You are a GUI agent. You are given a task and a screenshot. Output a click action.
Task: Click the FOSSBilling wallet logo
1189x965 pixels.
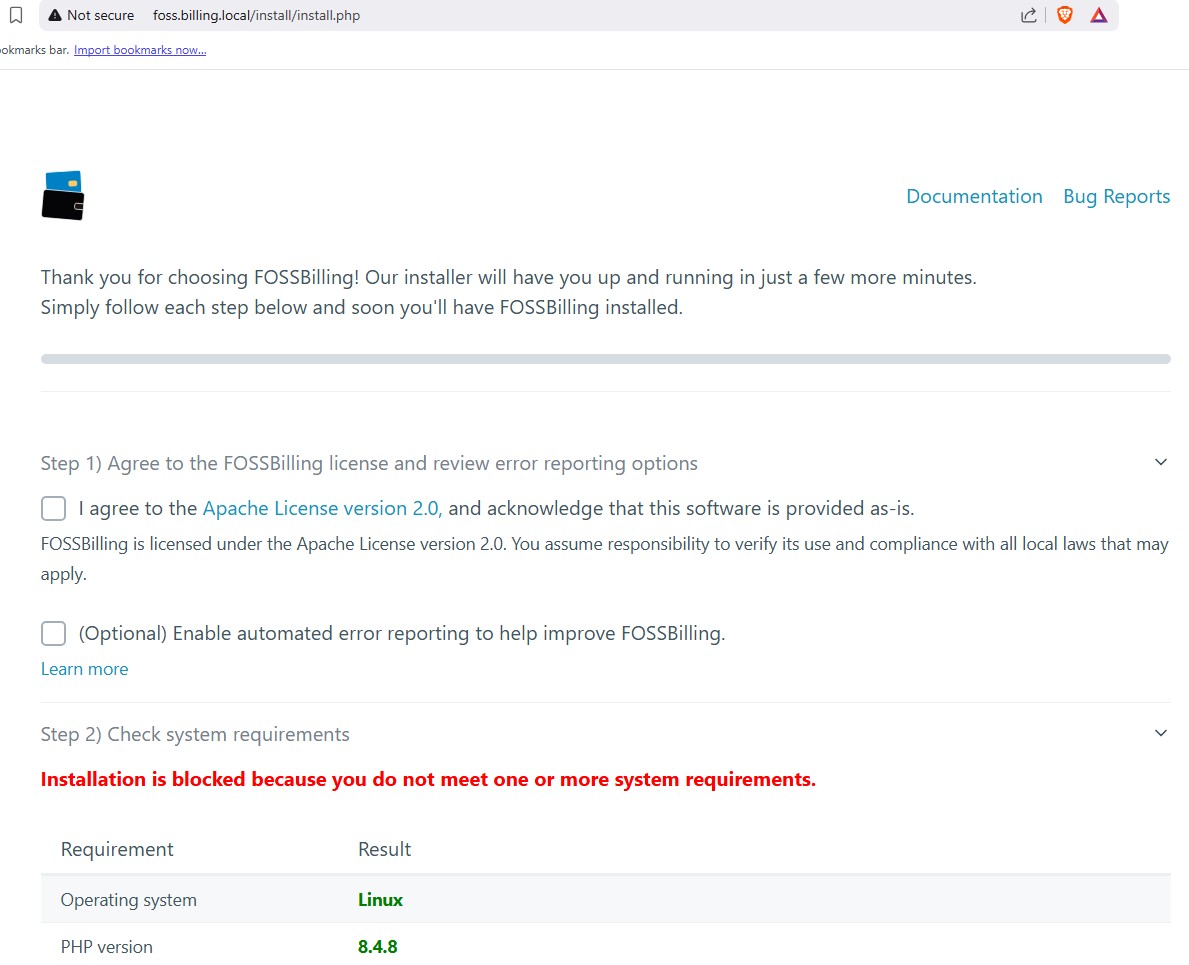63,196
